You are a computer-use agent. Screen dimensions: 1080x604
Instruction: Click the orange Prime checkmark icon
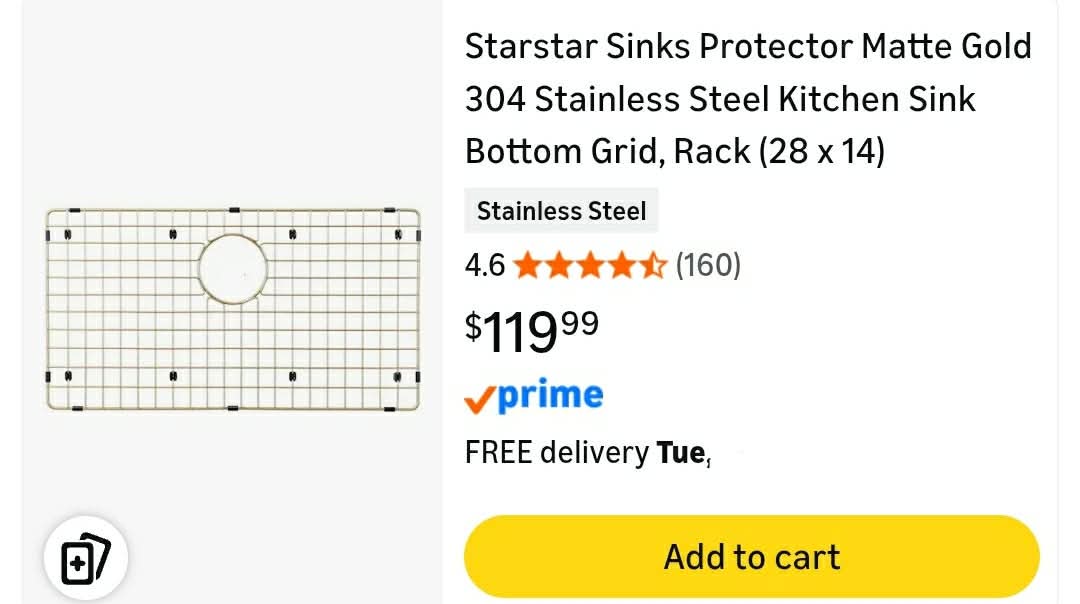(479, 399)
